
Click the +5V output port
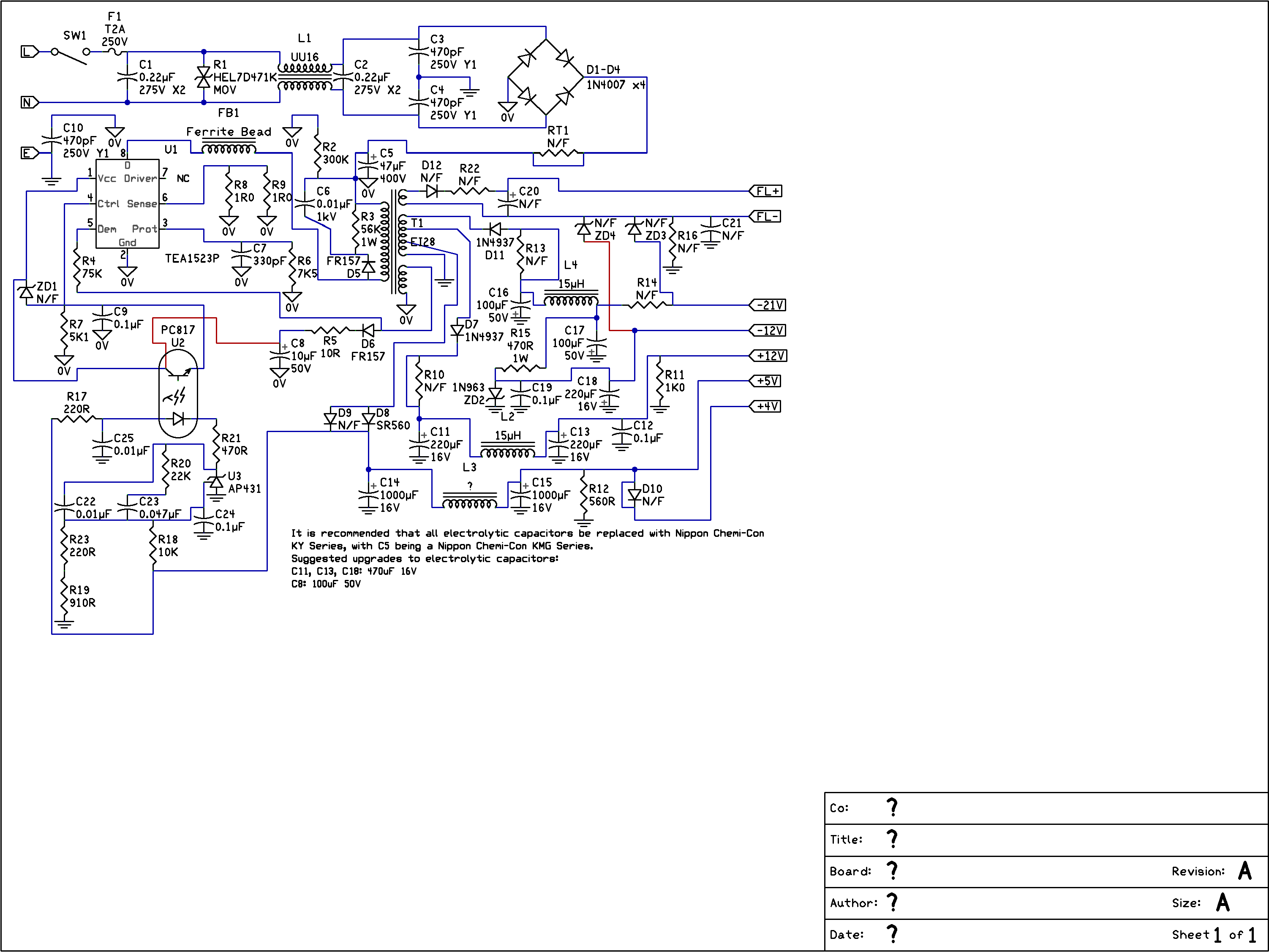click(765, 381)
